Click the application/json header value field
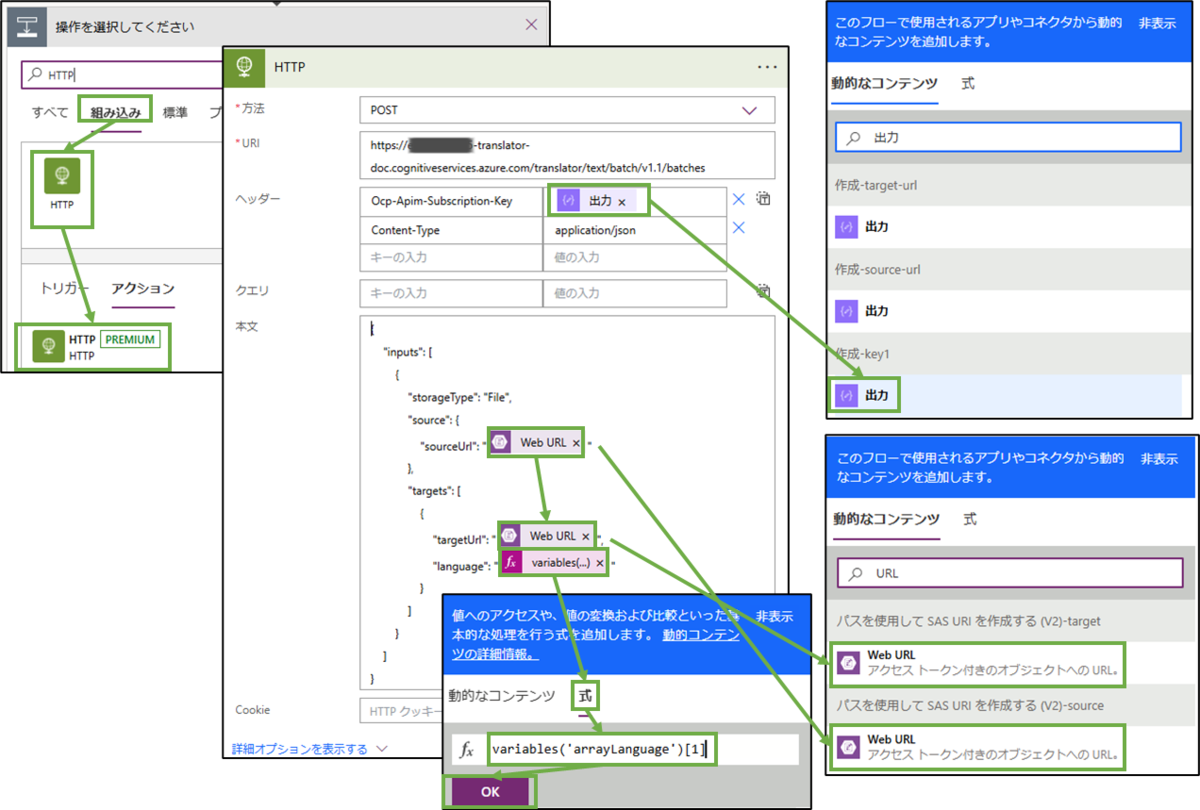 pyautogui.click(x=635, y=230)
